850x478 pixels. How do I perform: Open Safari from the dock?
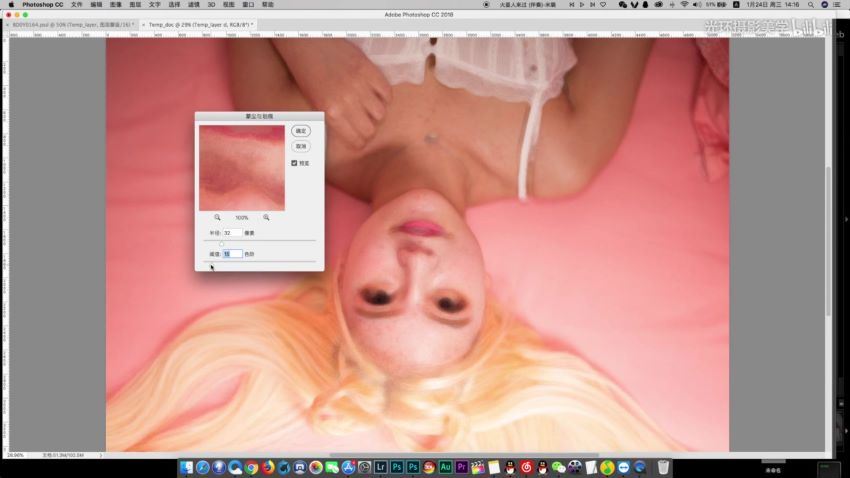click(203, 467)
